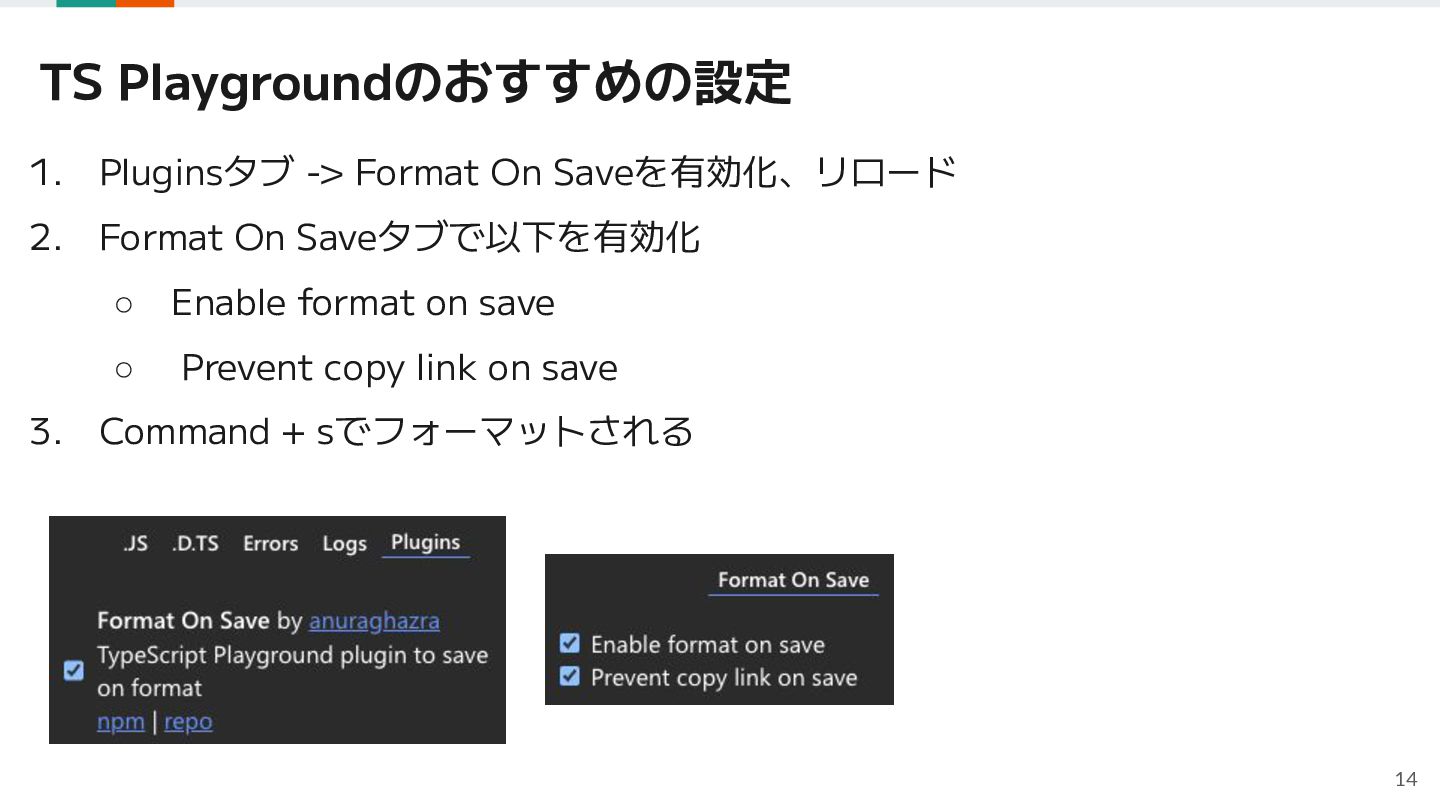
Task: Open the Plugins tab
Action: click(425, 543)
